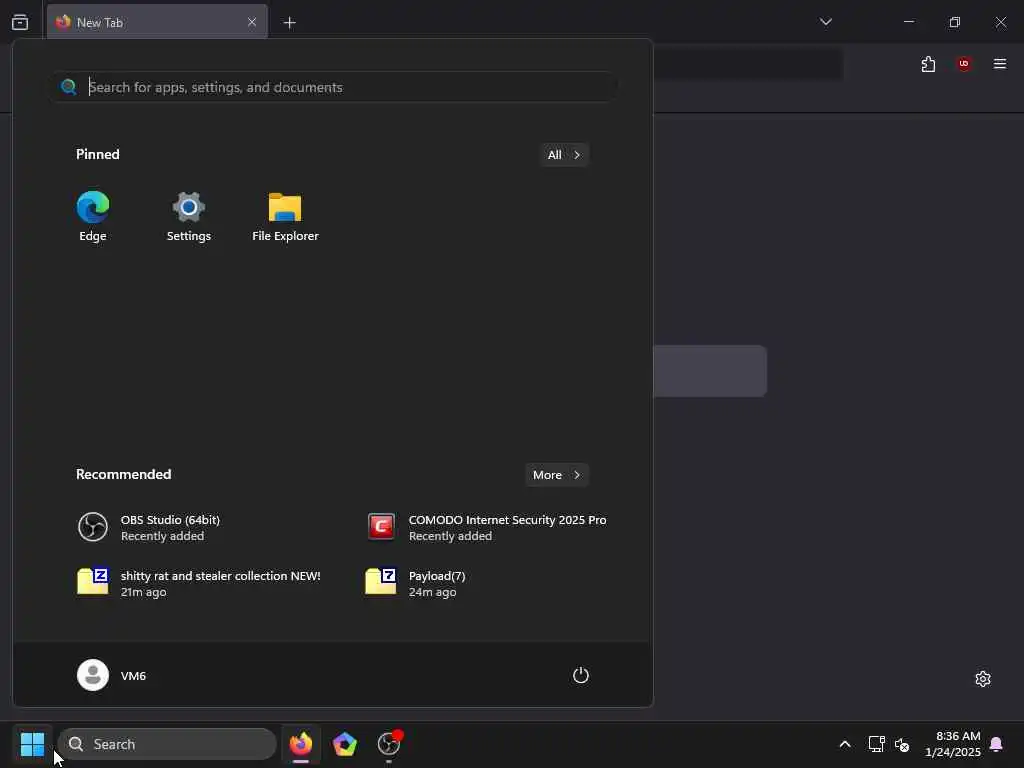Focus the Start menu search field
Image resolution: width=1024 pixels, height=768 pixels.
[334, 87]
